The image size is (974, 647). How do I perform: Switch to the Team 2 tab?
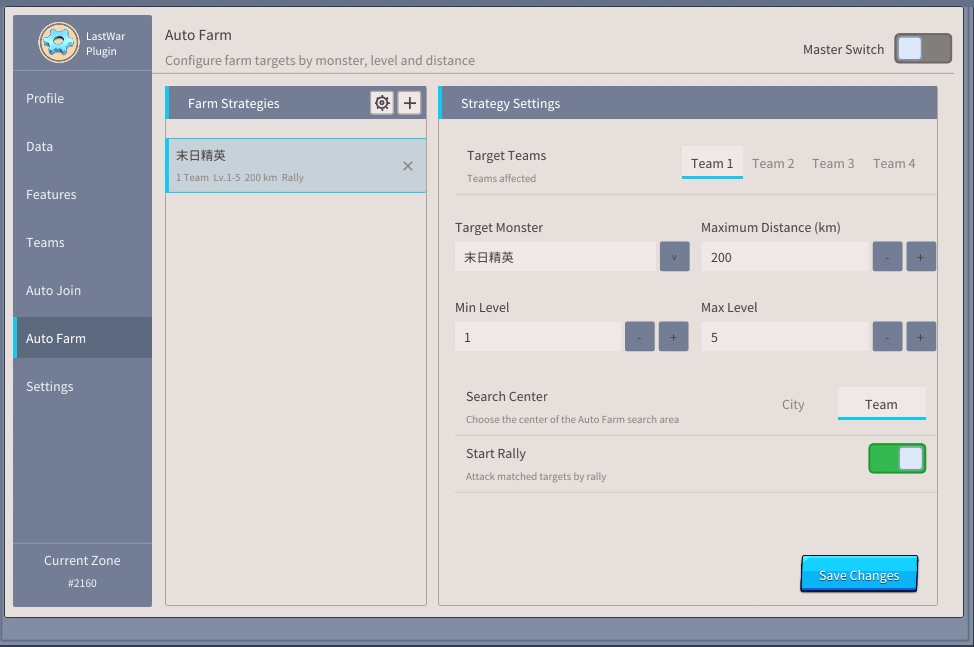coord(773,163)
